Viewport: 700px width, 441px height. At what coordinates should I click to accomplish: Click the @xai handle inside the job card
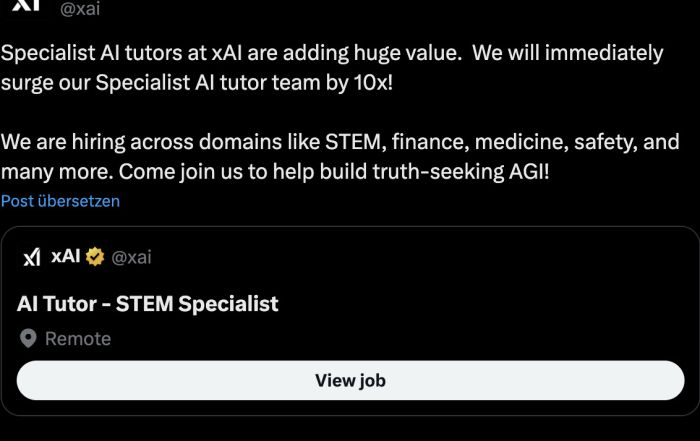(x=130, y=258)
